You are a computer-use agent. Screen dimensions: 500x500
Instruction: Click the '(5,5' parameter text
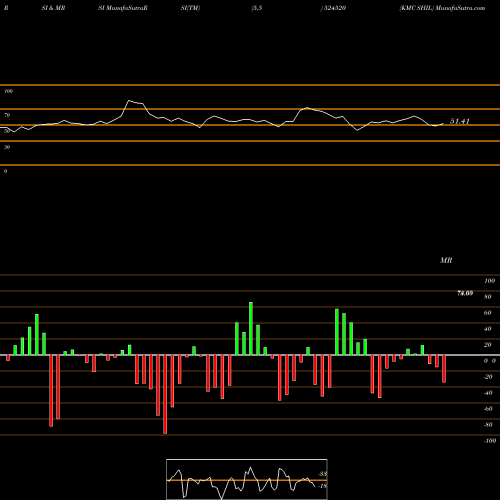coord(257,8)
